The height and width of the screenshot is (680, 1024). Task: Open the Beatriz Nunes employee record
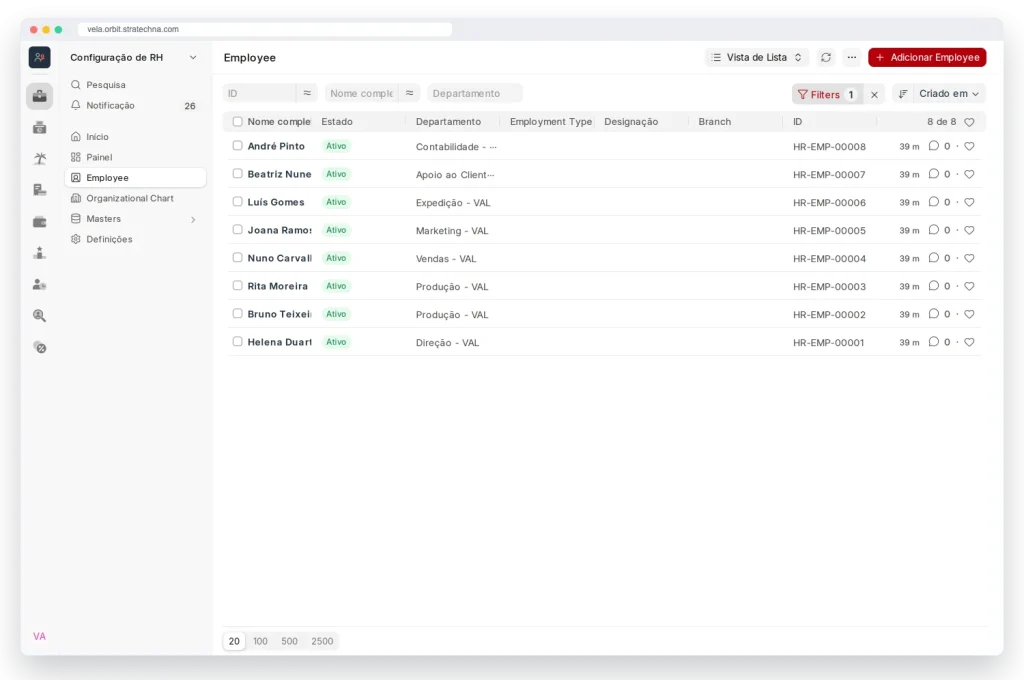280,174
